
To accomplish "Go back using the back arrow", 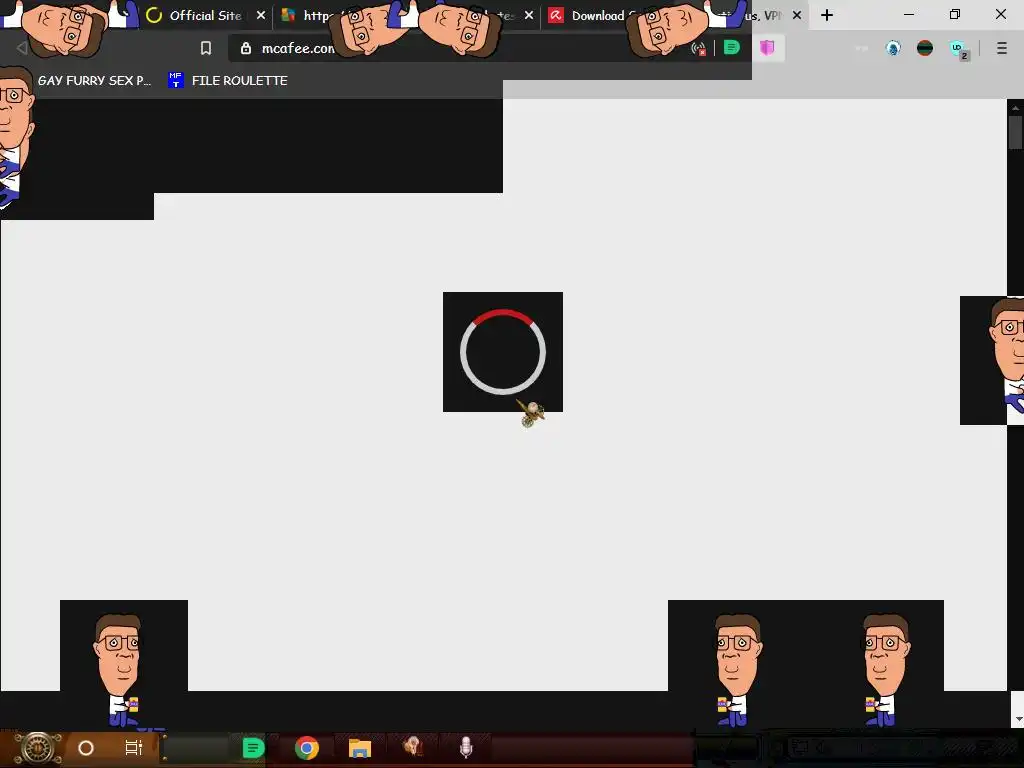I will tap(22, 48).
